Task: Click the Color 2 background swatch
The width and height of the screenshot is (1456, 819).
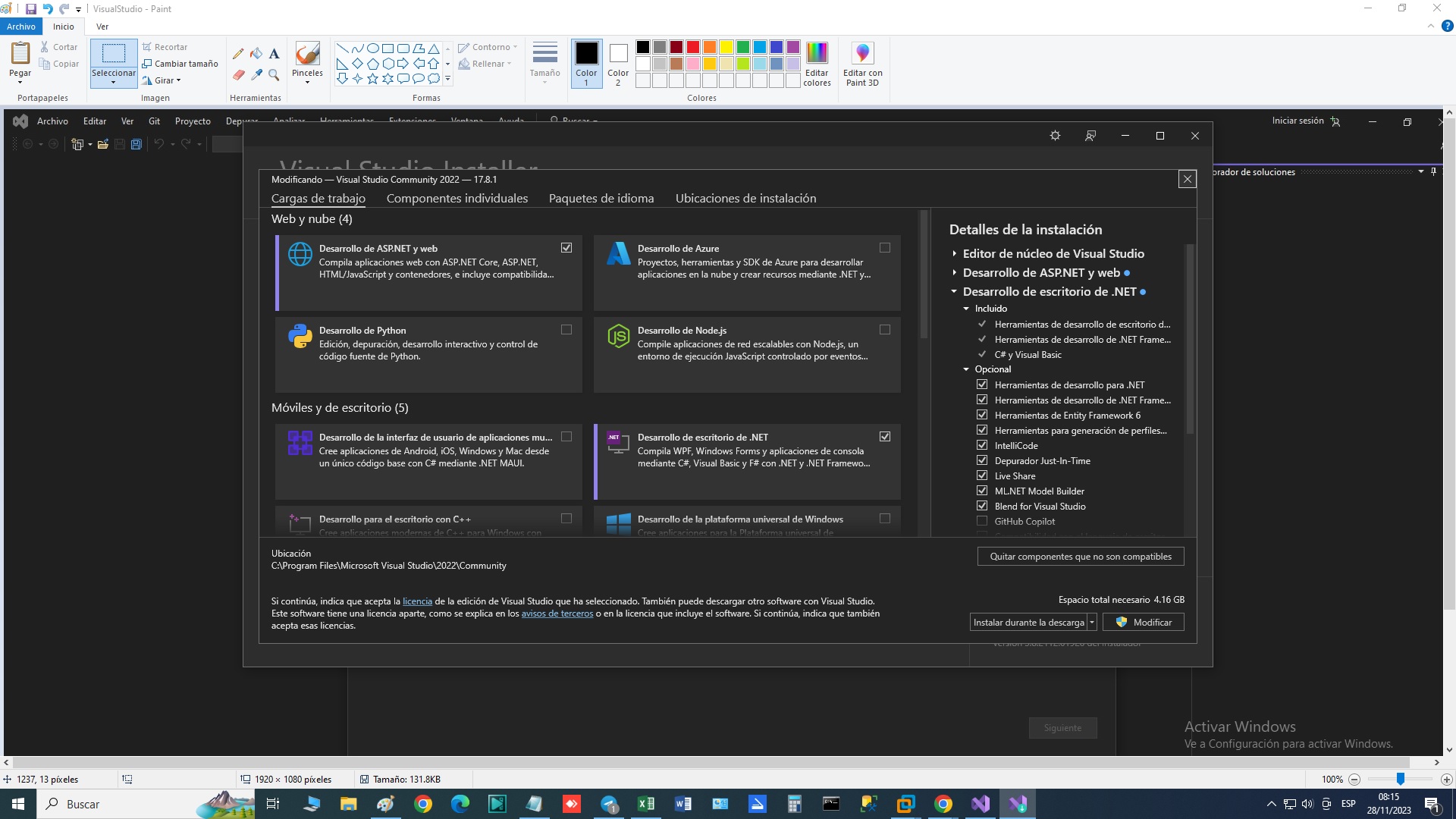Action: [618, 64]
